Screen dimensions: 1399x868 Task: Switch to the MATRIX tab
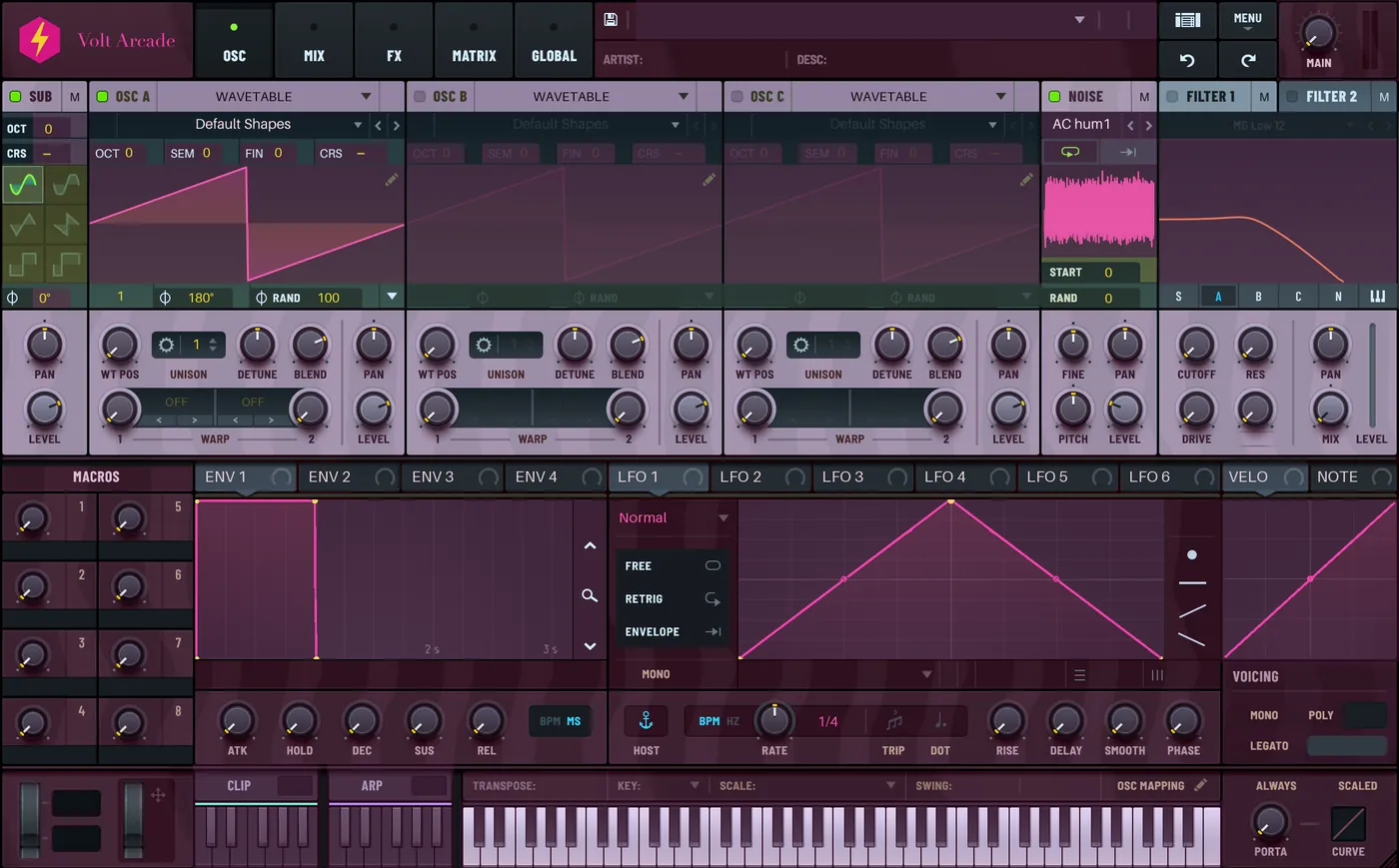tap(474, 40)
